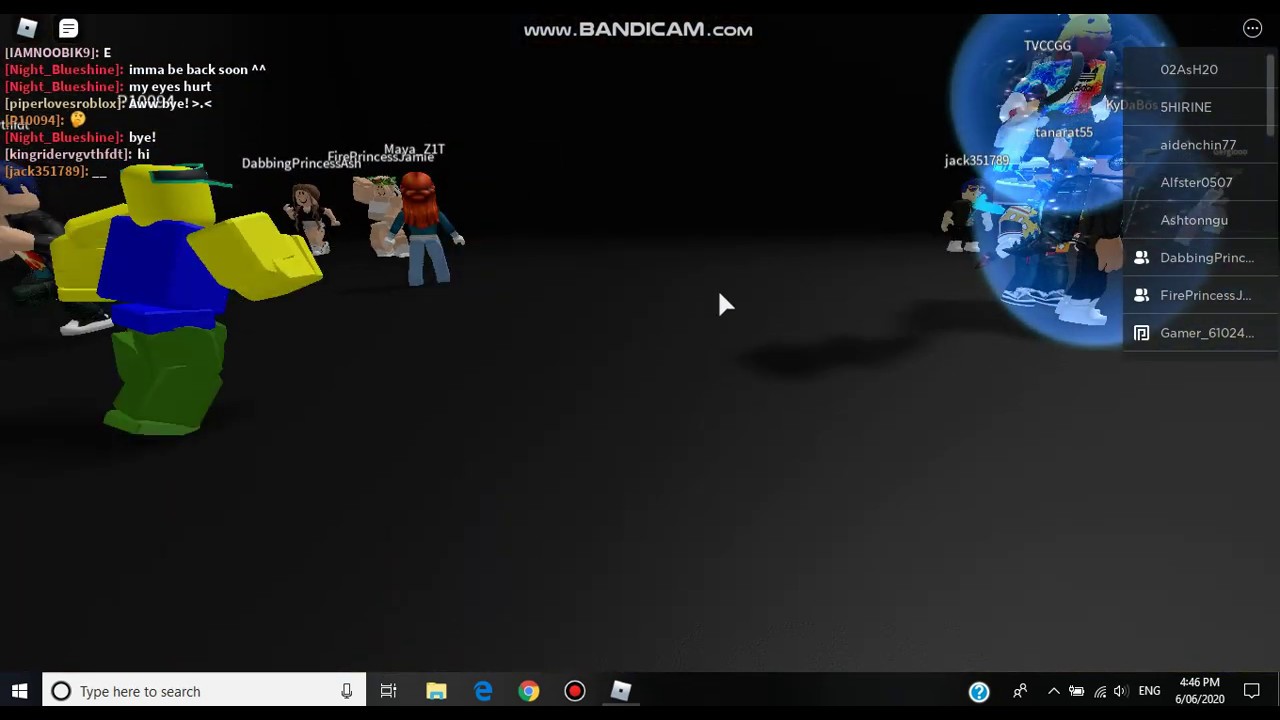This screenshot has width=1280, height=720.
Task: Open the Roblox main menu icon
Action: point(27,28)
